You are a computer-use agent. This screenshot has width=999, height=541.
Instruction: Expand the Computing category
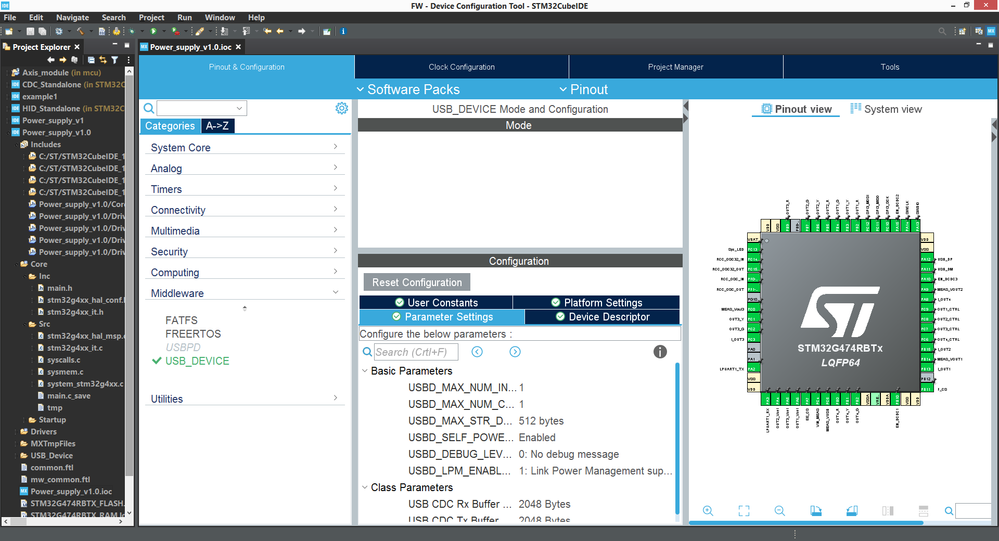coord(245,272)
